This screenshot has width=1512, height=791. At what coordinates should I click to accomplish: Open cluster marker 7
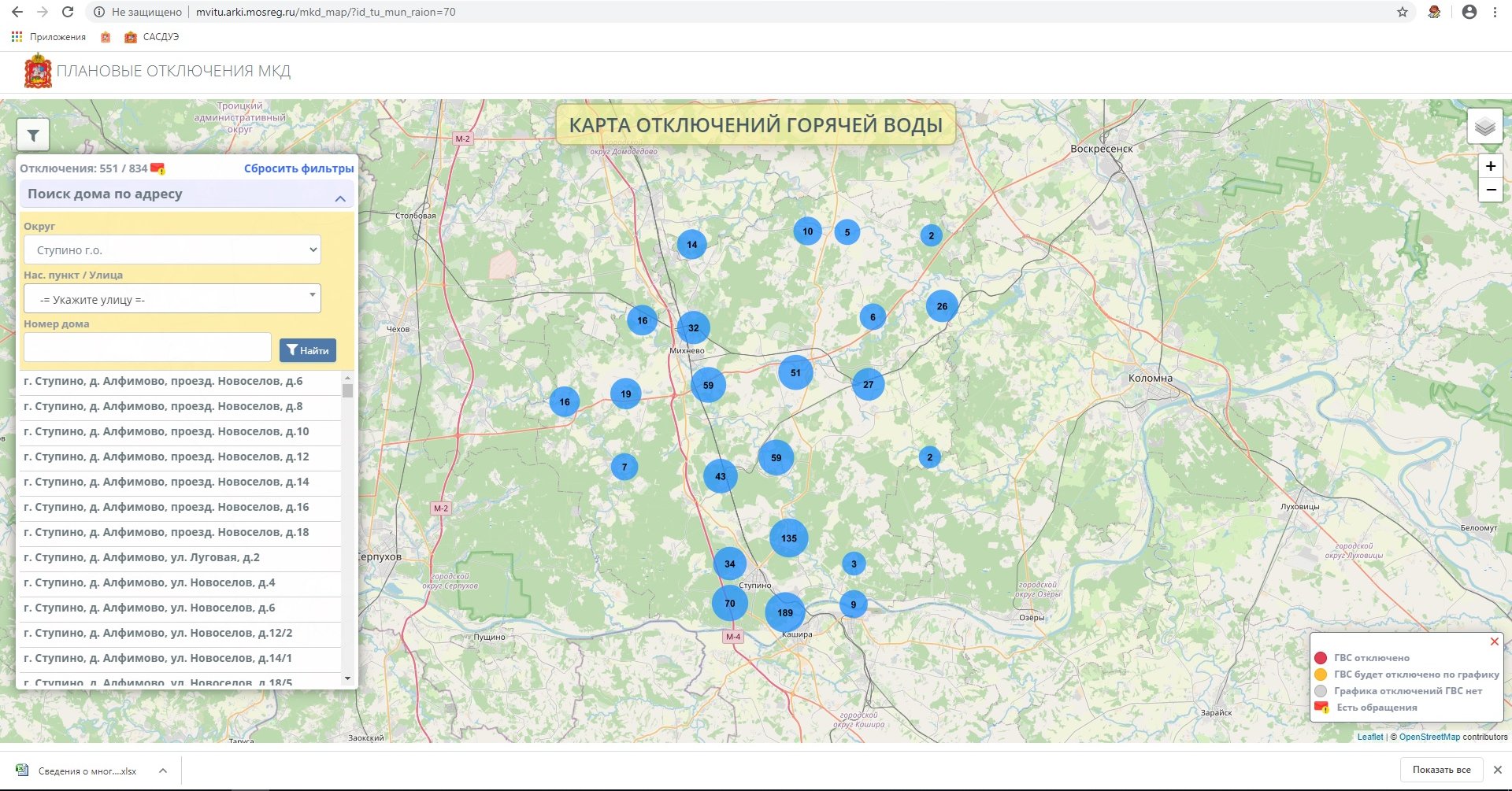(624, 467)
